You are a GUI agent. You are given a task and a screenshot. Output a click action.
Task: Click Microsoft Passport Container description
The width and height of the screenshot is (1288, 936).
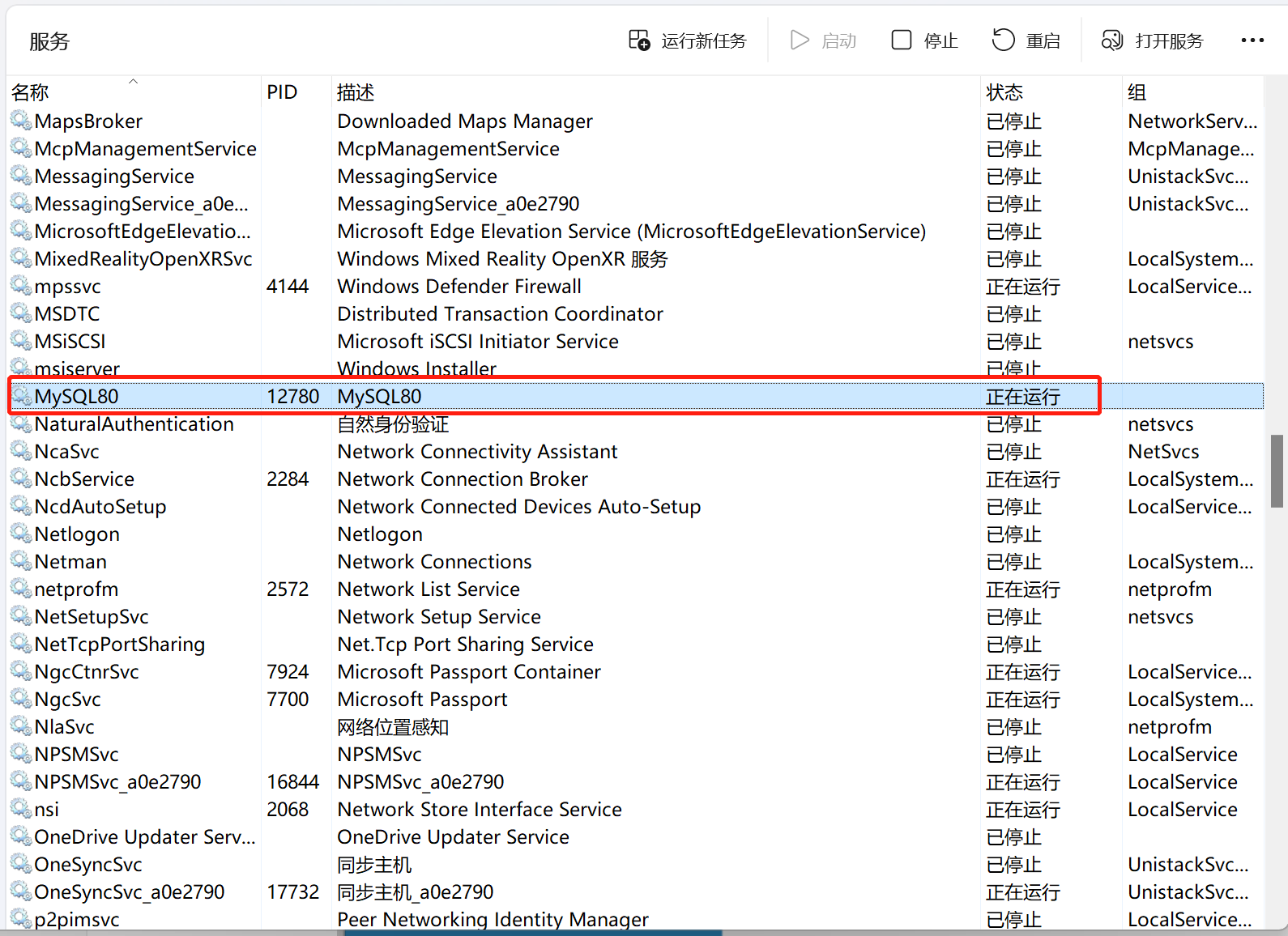coord(469,671)
